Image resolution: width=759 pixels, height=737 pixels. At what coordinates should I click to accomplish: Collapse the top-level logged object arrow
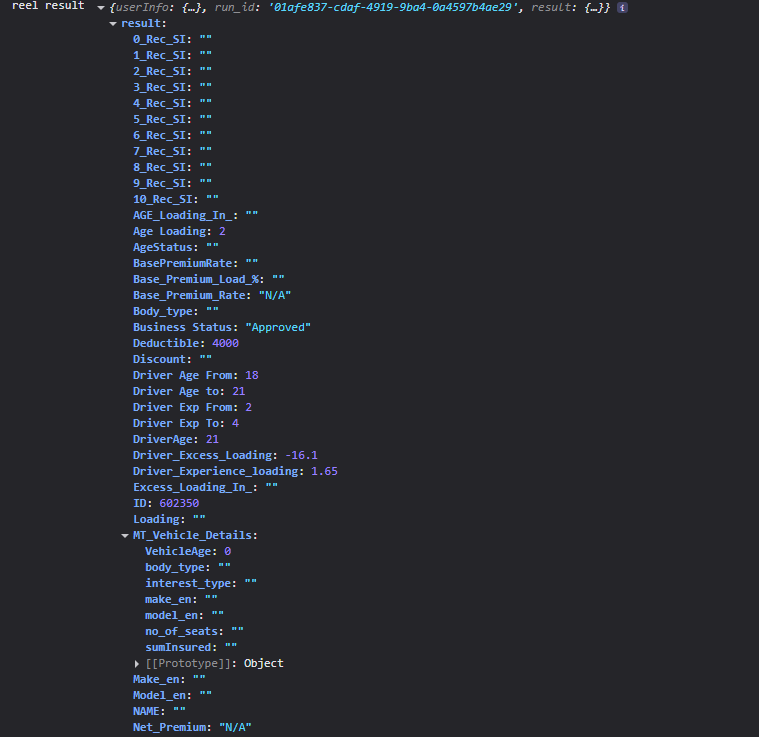(101, 8)
